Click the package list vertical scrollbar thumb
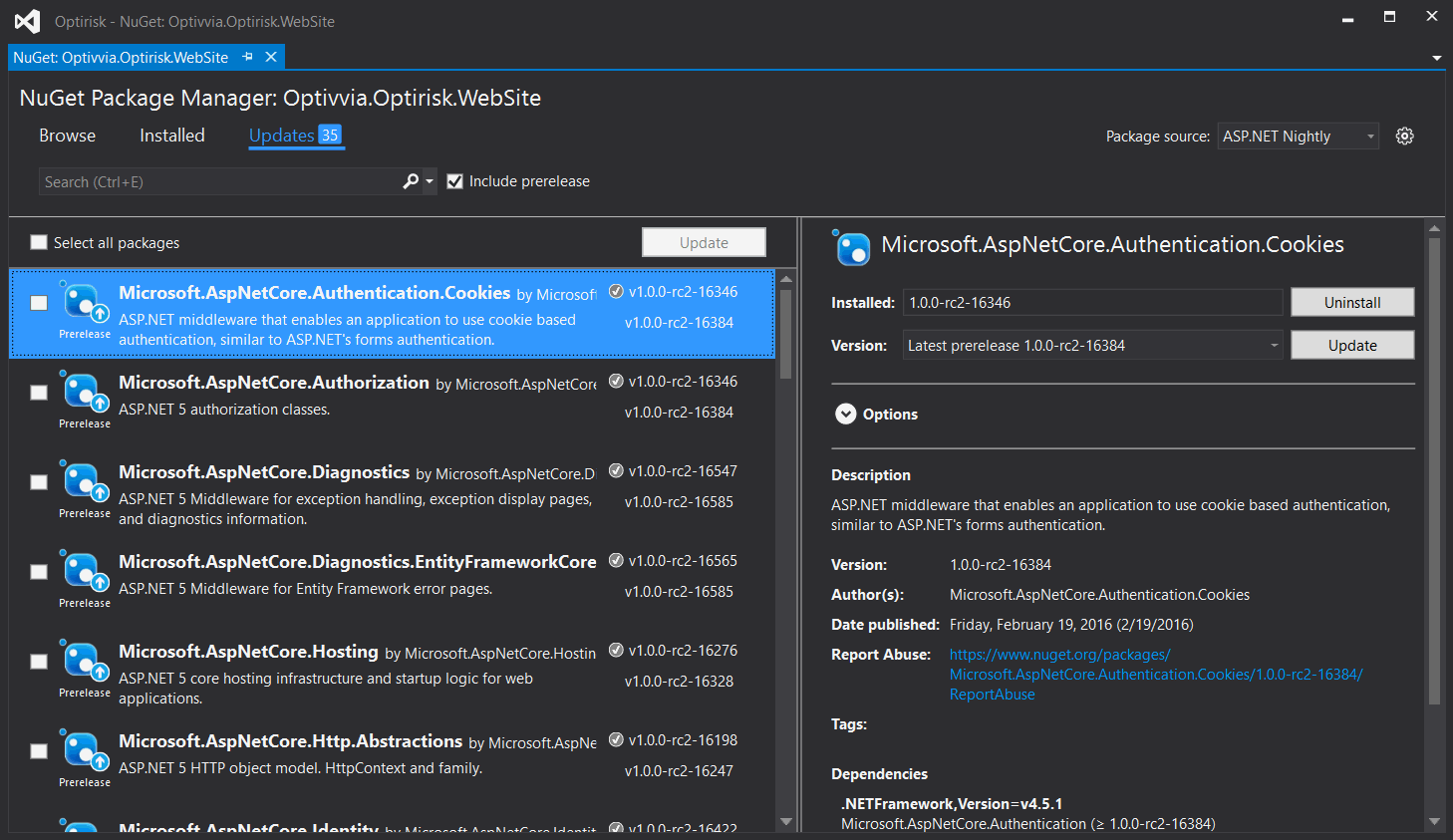The image size is (1453, 840). pos(785,334)
